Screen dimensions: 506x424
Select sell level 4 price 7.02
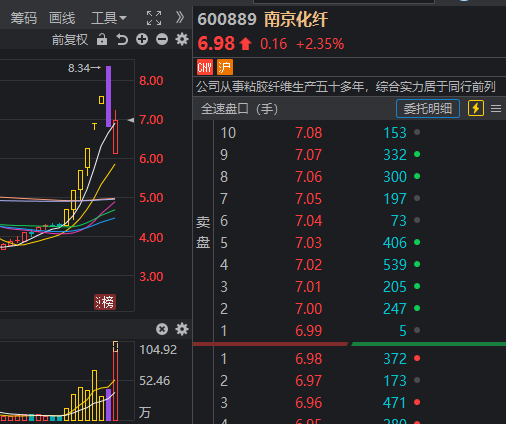[x=309, y=265]
